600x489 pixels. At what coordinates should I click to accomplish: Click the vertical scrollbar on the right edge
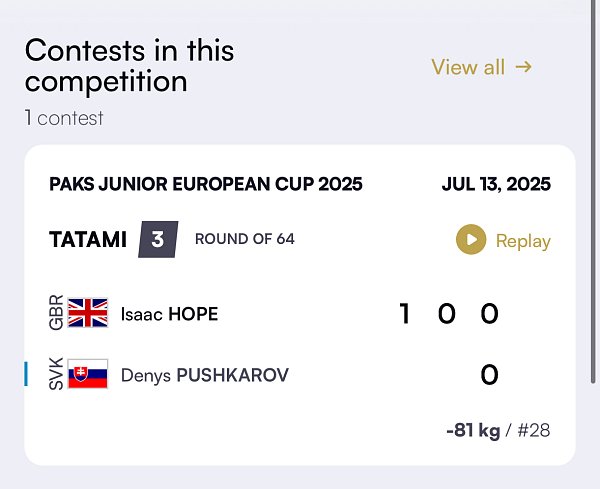593,191
